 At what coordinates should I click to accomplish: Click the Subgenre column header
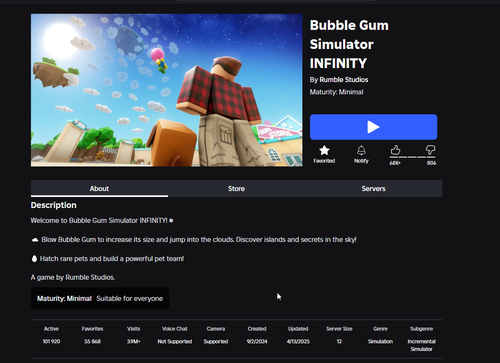click(421, 329)
